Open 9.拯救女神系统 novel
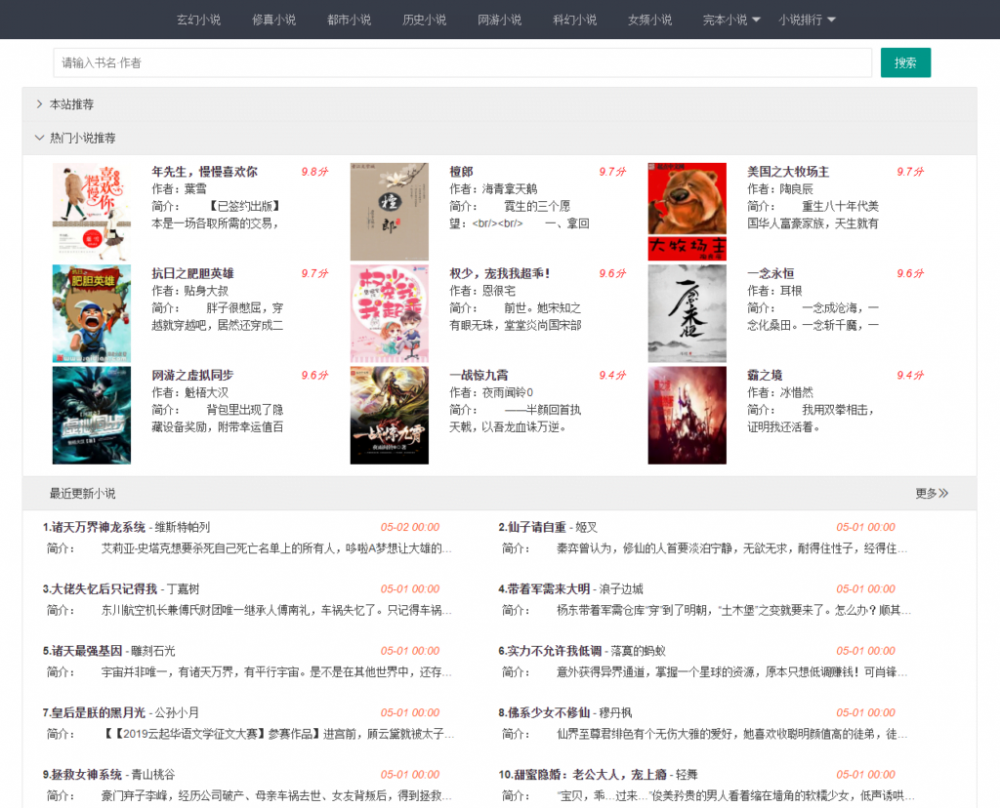 (82, 774)
